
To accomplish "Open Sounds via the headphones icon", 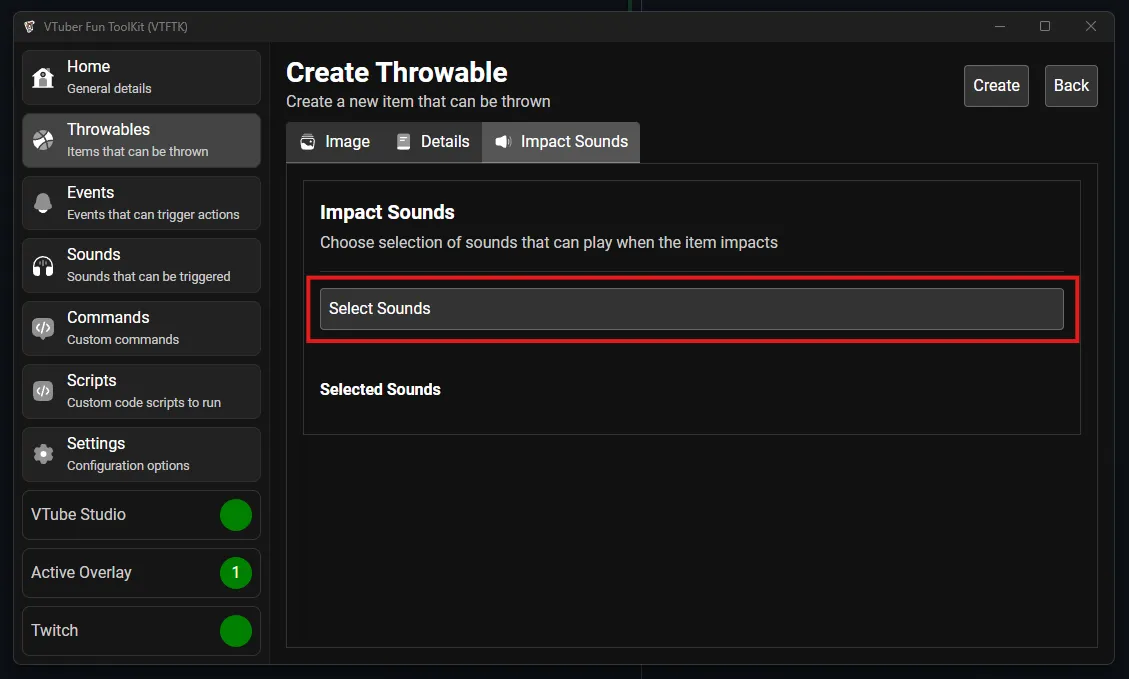I will point(44,265).
